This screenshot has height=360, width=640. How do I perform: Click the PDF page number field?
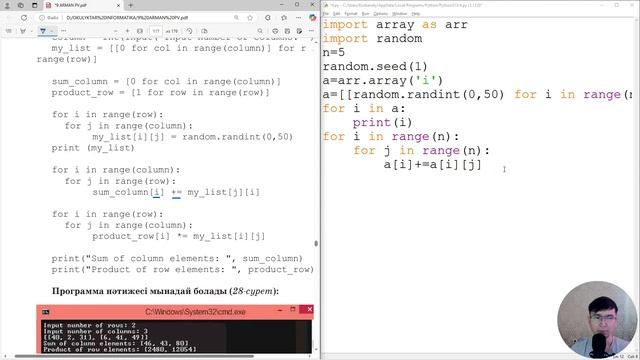click(156, 31)
